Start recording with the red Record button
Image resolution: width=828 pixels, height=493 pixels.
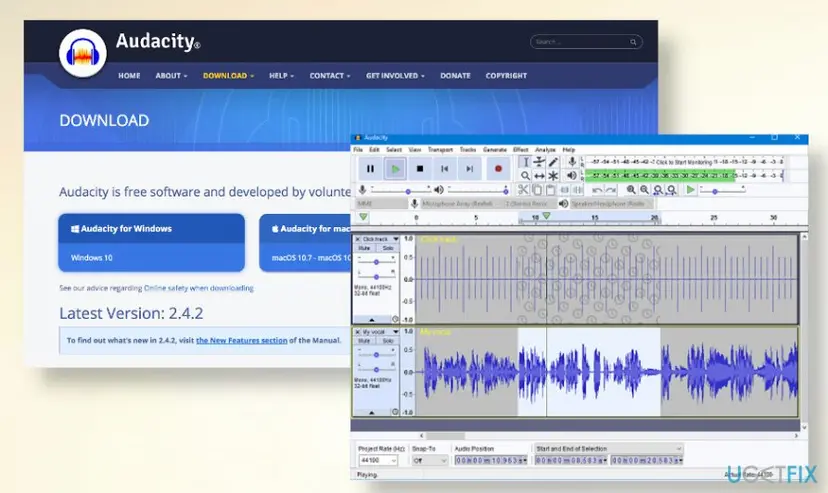(498, 169)
